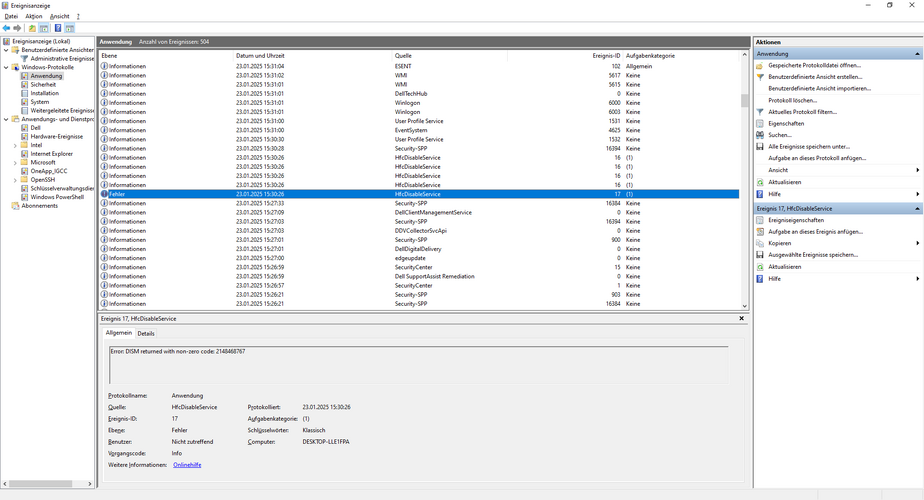
Task: Toggle the console tree toolbar icon
Action: [44, 28]
